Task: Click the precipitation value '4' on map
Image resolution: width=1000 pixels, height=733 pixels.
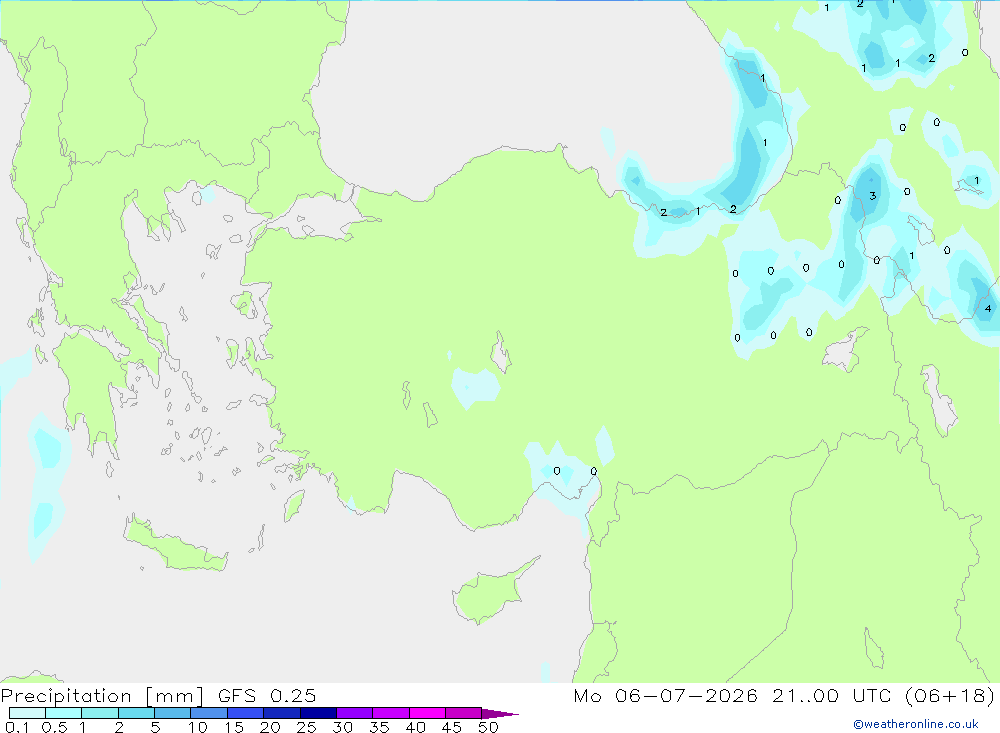Action: (x=988, y=309)
